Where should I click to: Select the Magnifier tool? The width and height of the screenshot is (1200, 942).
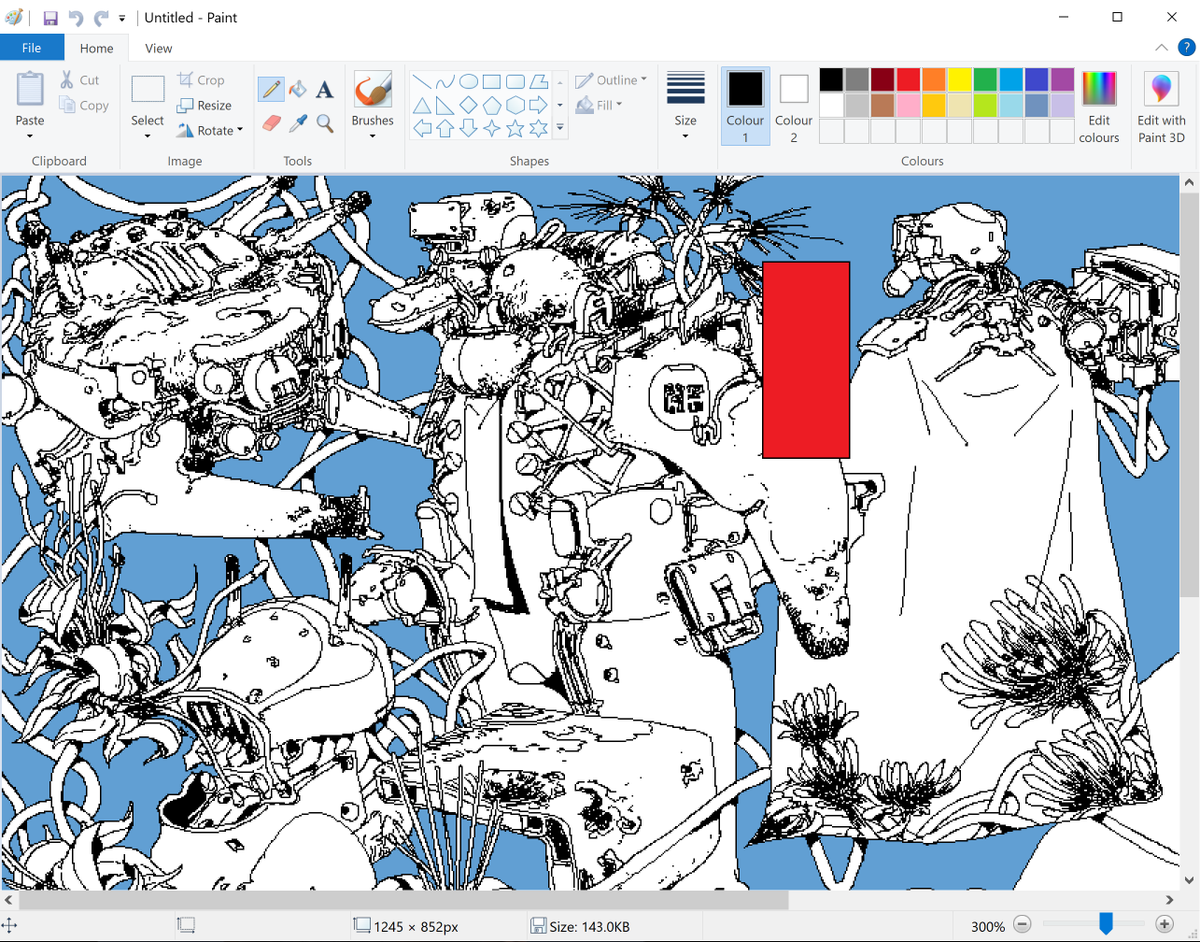pos(324,122)
